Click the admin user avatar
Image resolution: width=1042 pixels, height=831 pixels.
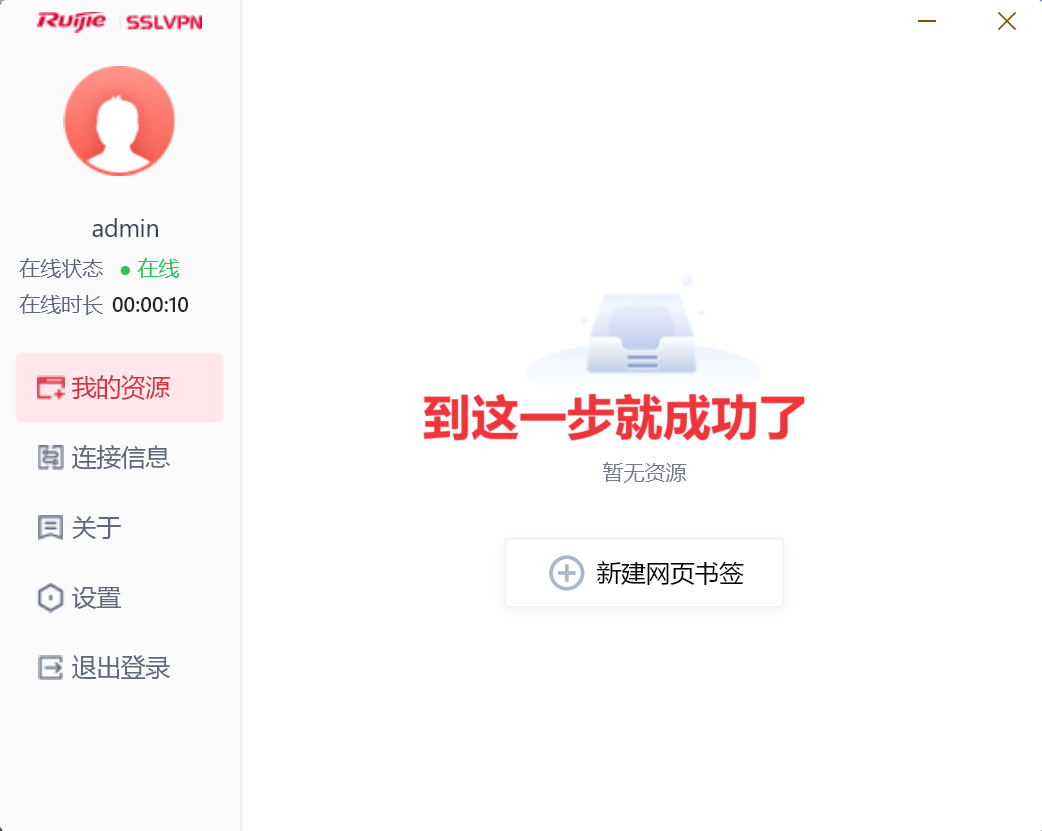[x=119, y=120]
